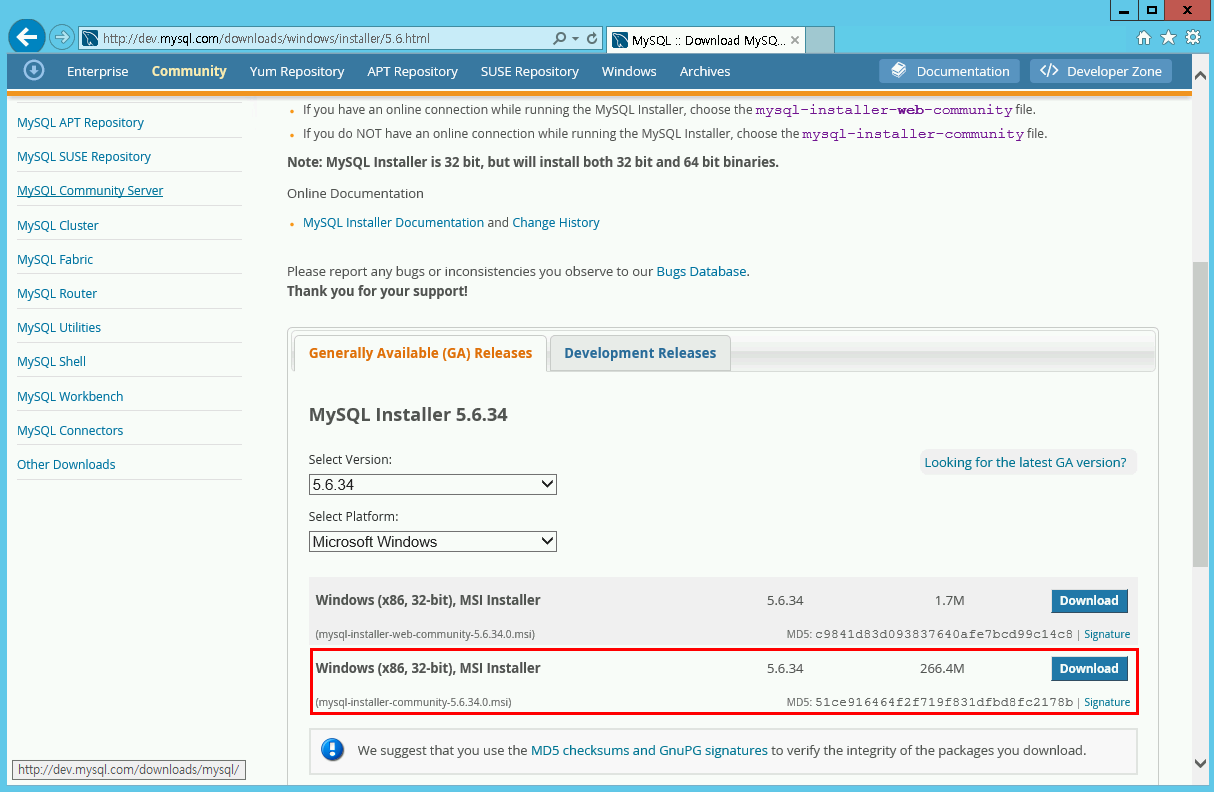The image size is (1214, 792).
Task: Click the scrollbar down arrow
Action: 1201,763
